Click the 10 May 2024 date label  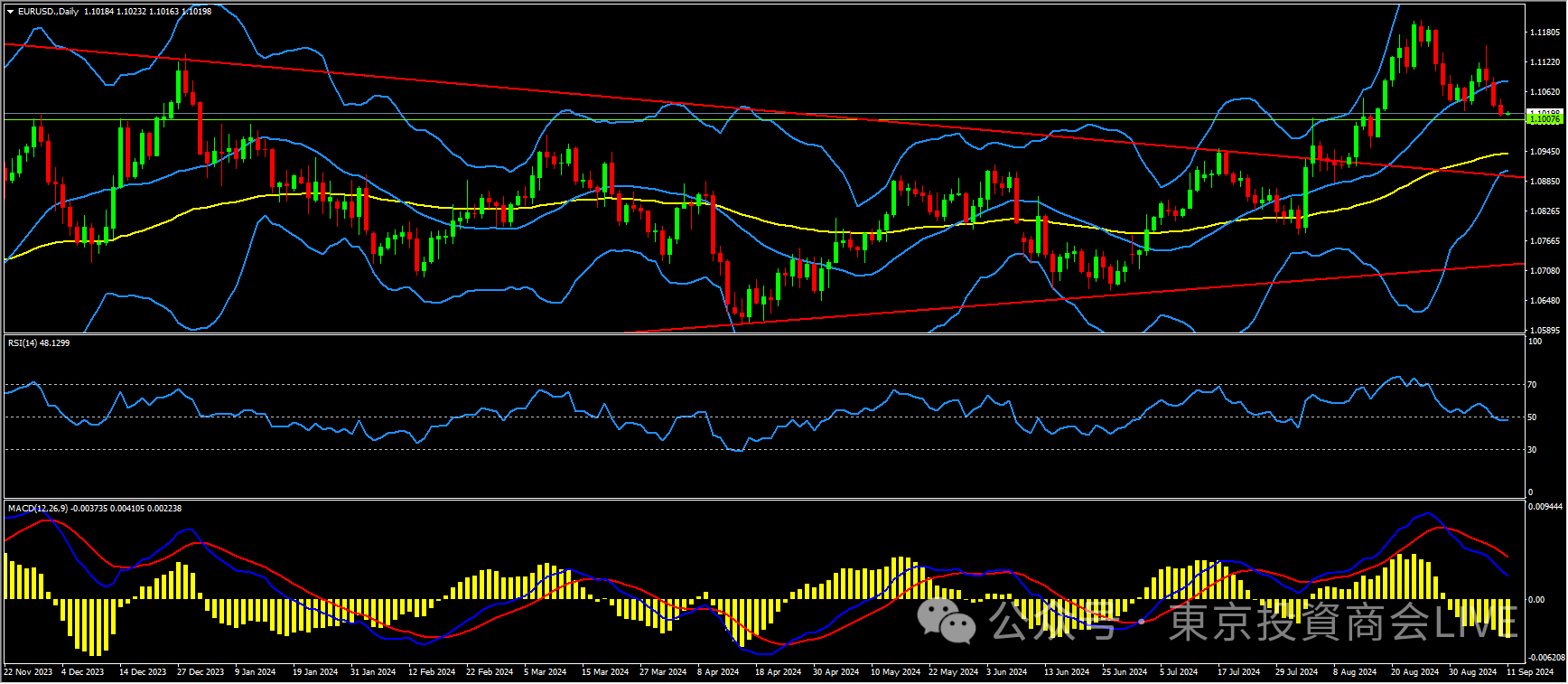click(896, 672)
